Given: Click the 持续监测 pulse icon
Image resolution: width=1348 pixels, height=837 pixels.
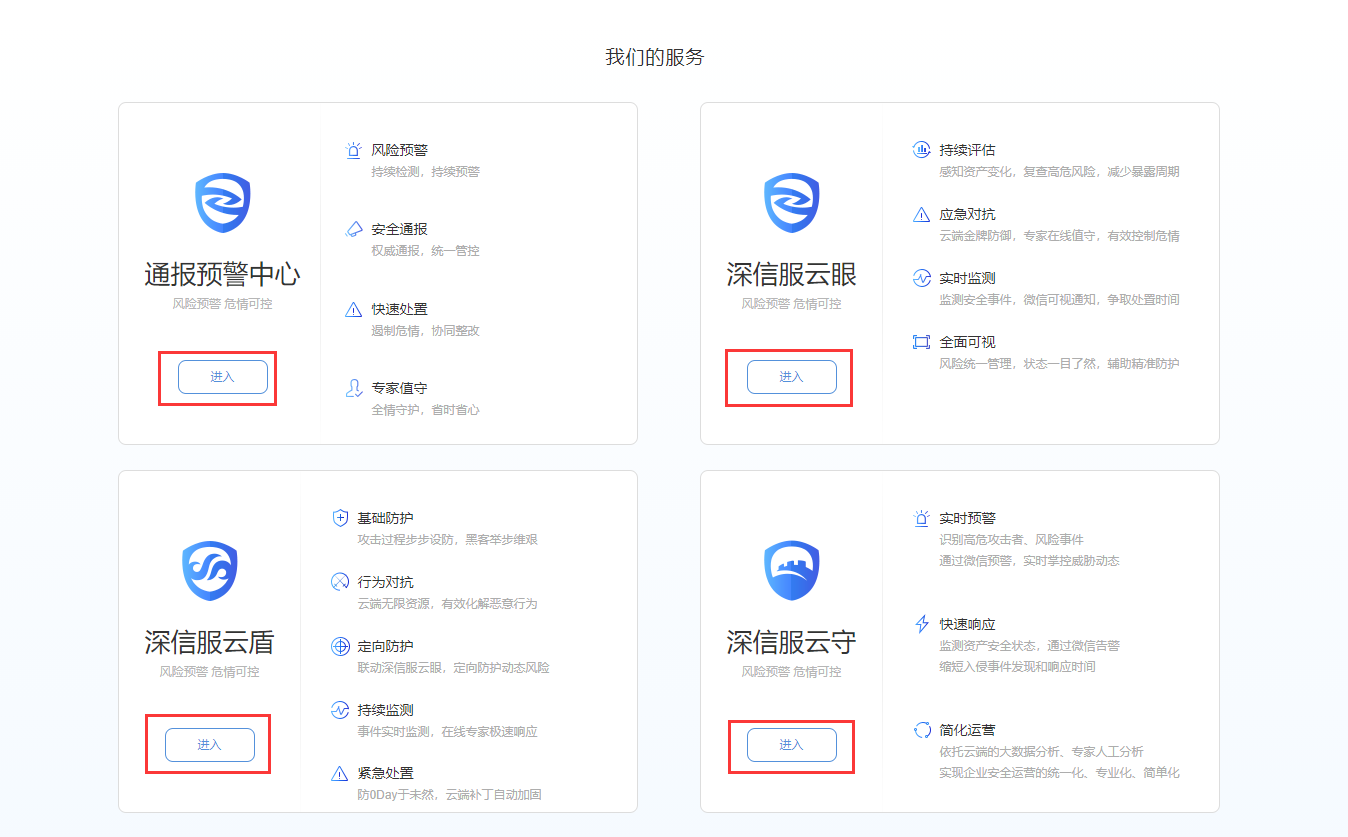Looking at the screenshot, I should point(340,710).
